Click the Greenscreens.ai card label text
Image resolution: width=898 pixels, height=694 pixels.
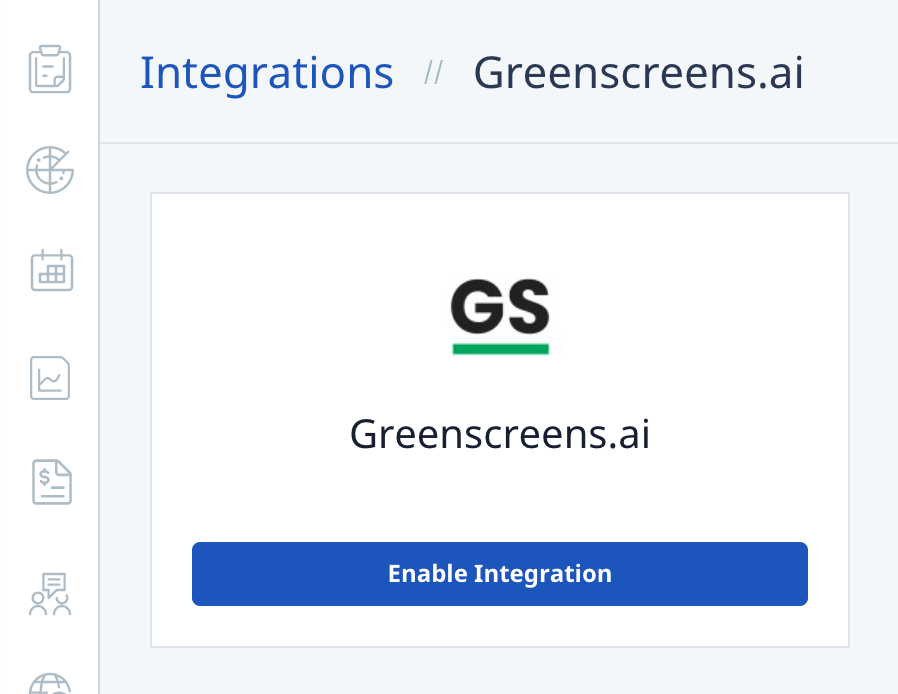click(500, 434)
